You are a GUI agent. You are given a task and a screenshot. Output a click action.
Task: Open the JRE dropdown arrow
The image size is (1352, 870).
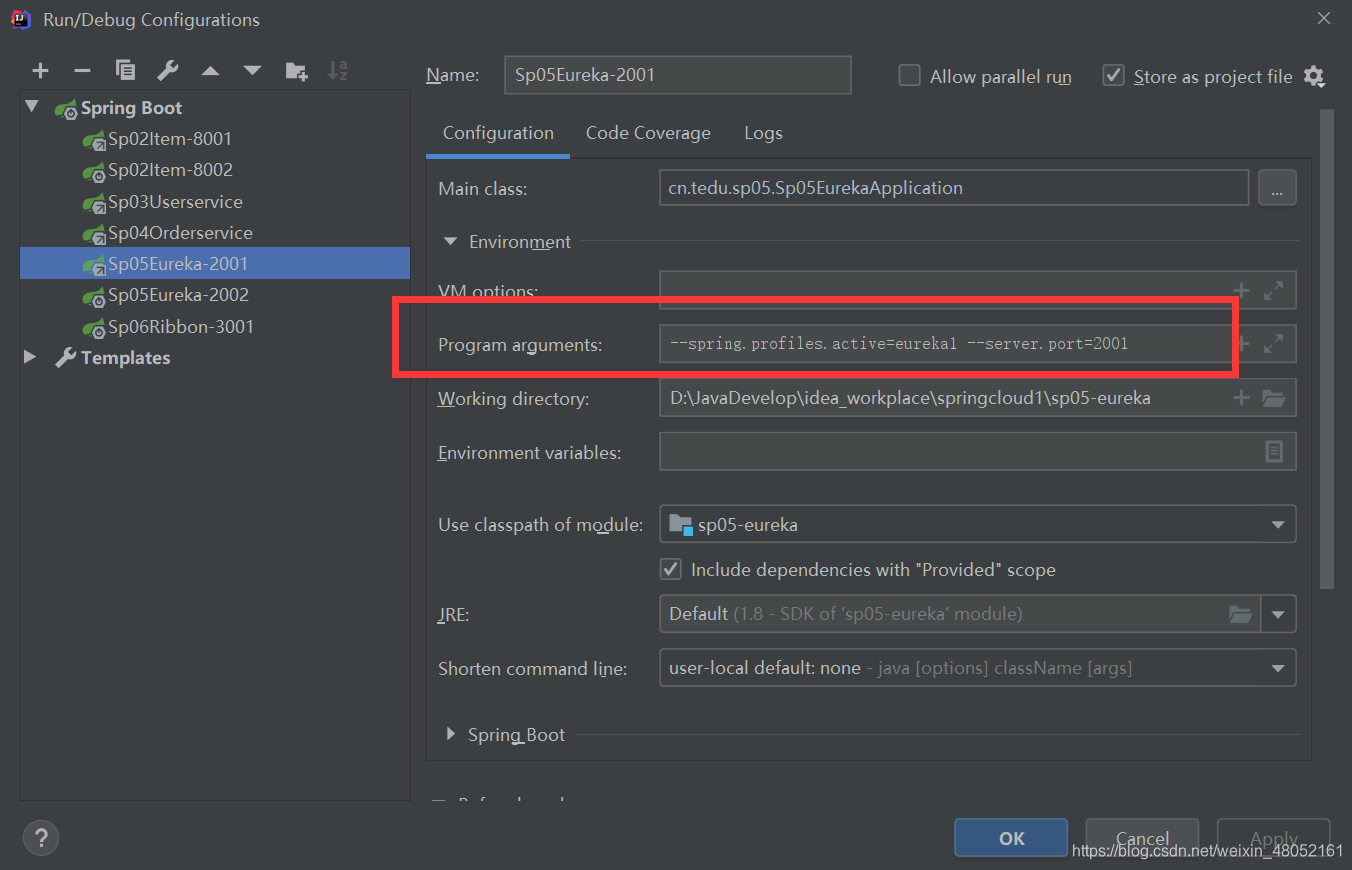point(1278,614)
